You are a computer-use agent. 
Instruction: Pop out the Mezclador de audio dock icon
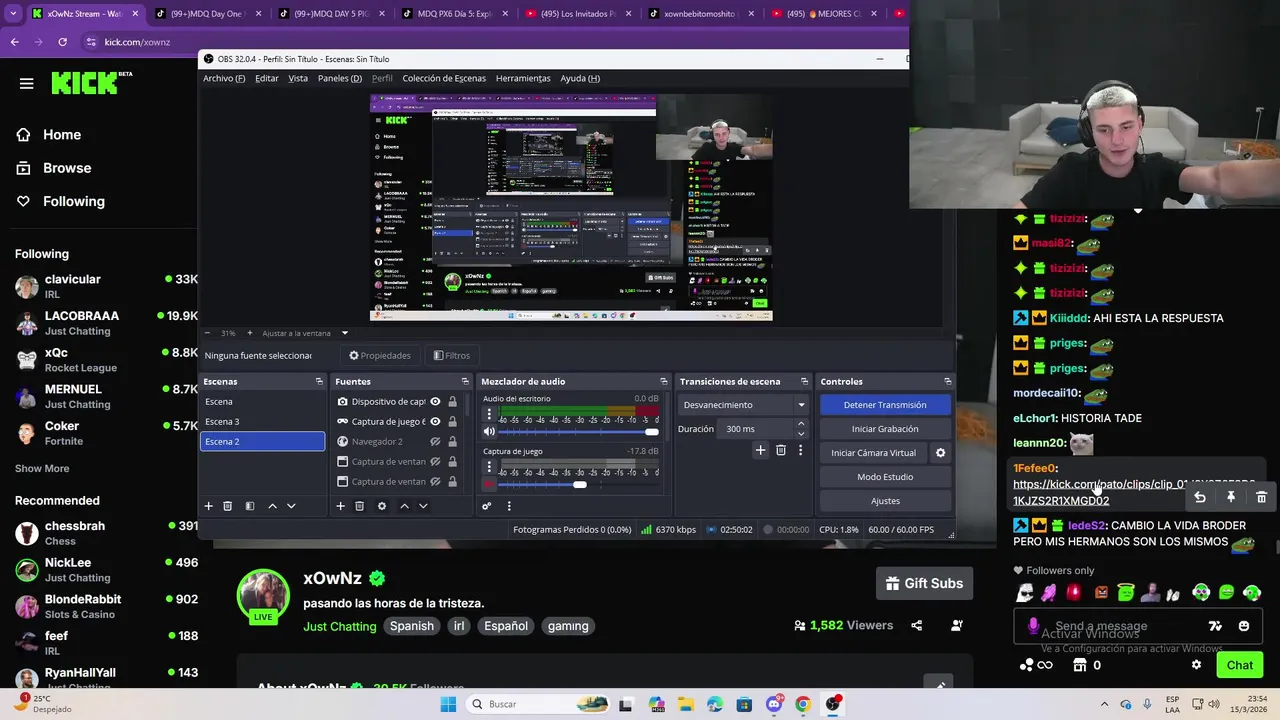point(663,381)
